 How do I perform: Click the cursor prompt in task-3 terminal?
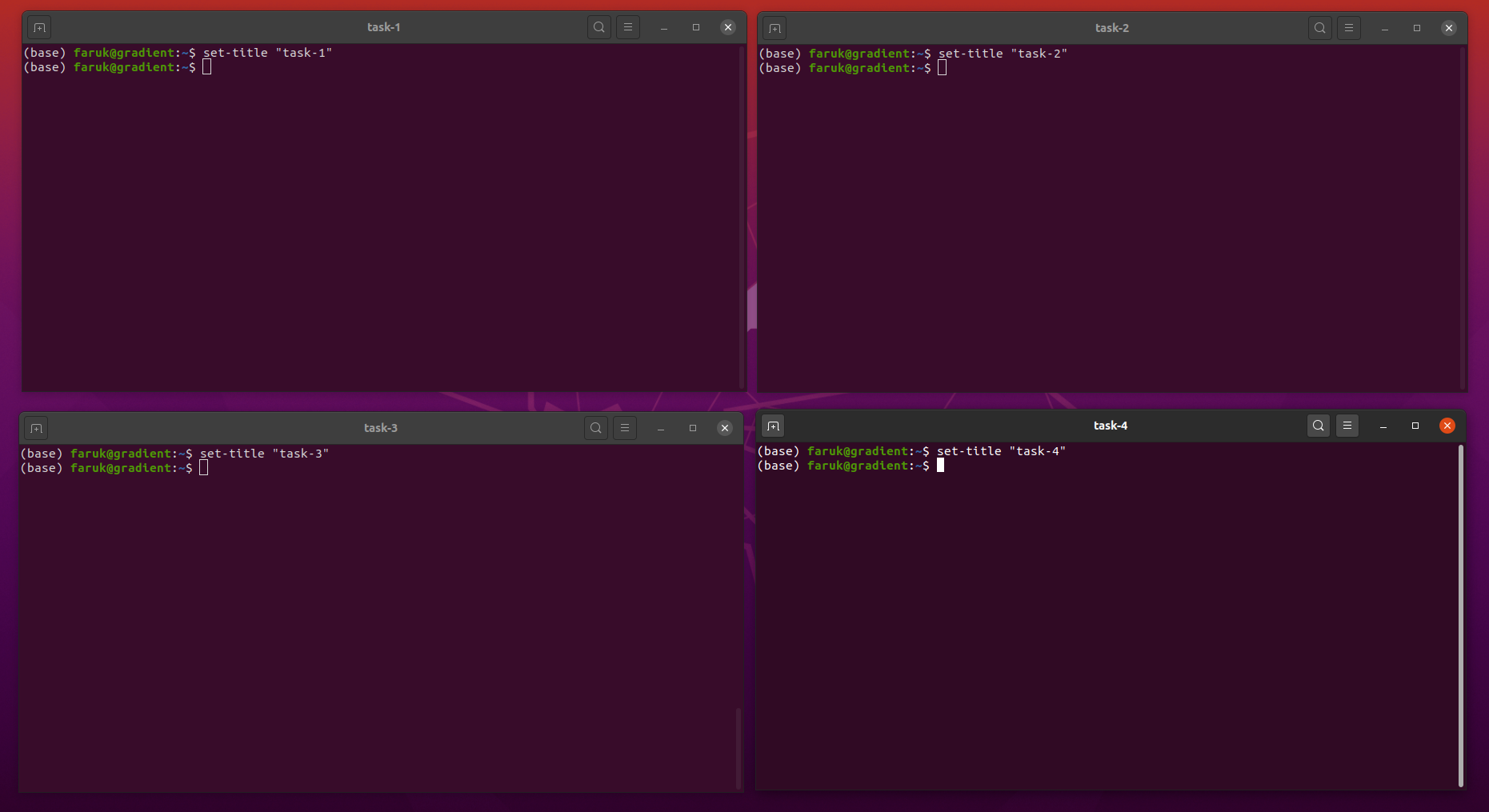[203, 468]
